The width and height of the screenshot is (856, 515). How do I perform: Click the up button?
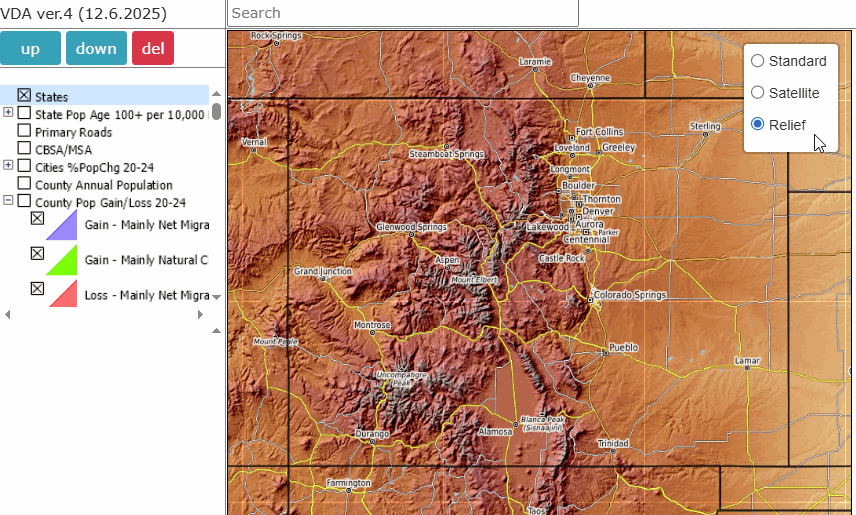coord(30,49)
